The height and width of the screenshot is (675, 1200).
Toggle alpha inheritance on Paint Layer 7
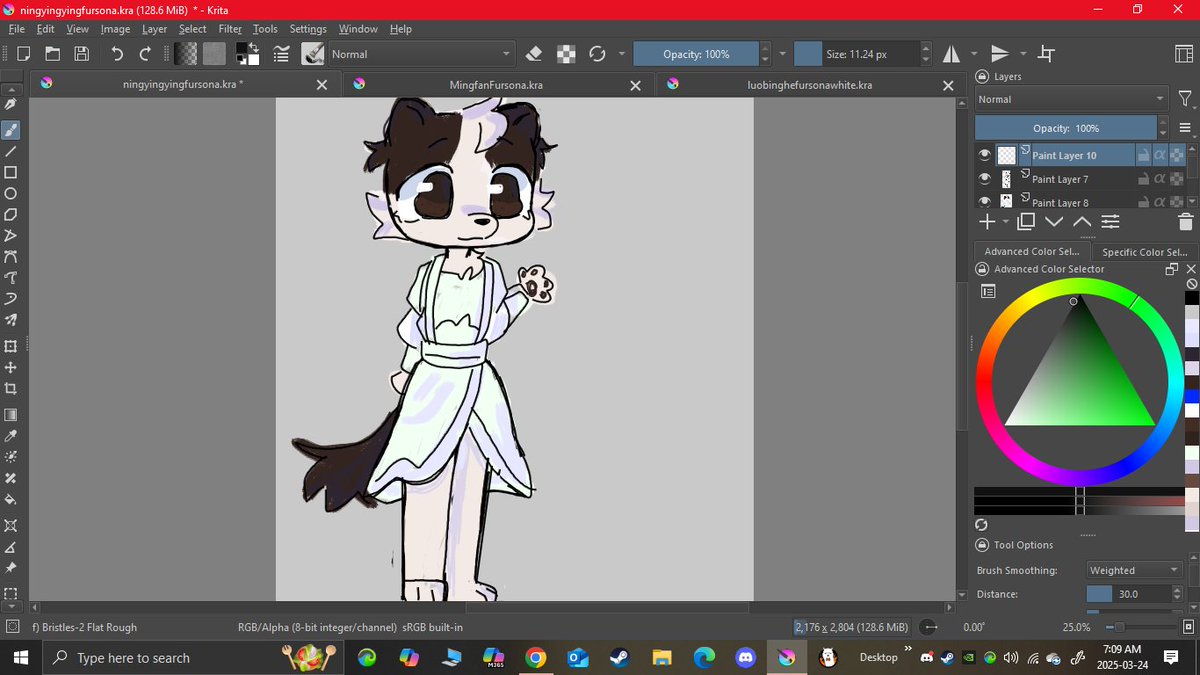tap(1160, 179)
